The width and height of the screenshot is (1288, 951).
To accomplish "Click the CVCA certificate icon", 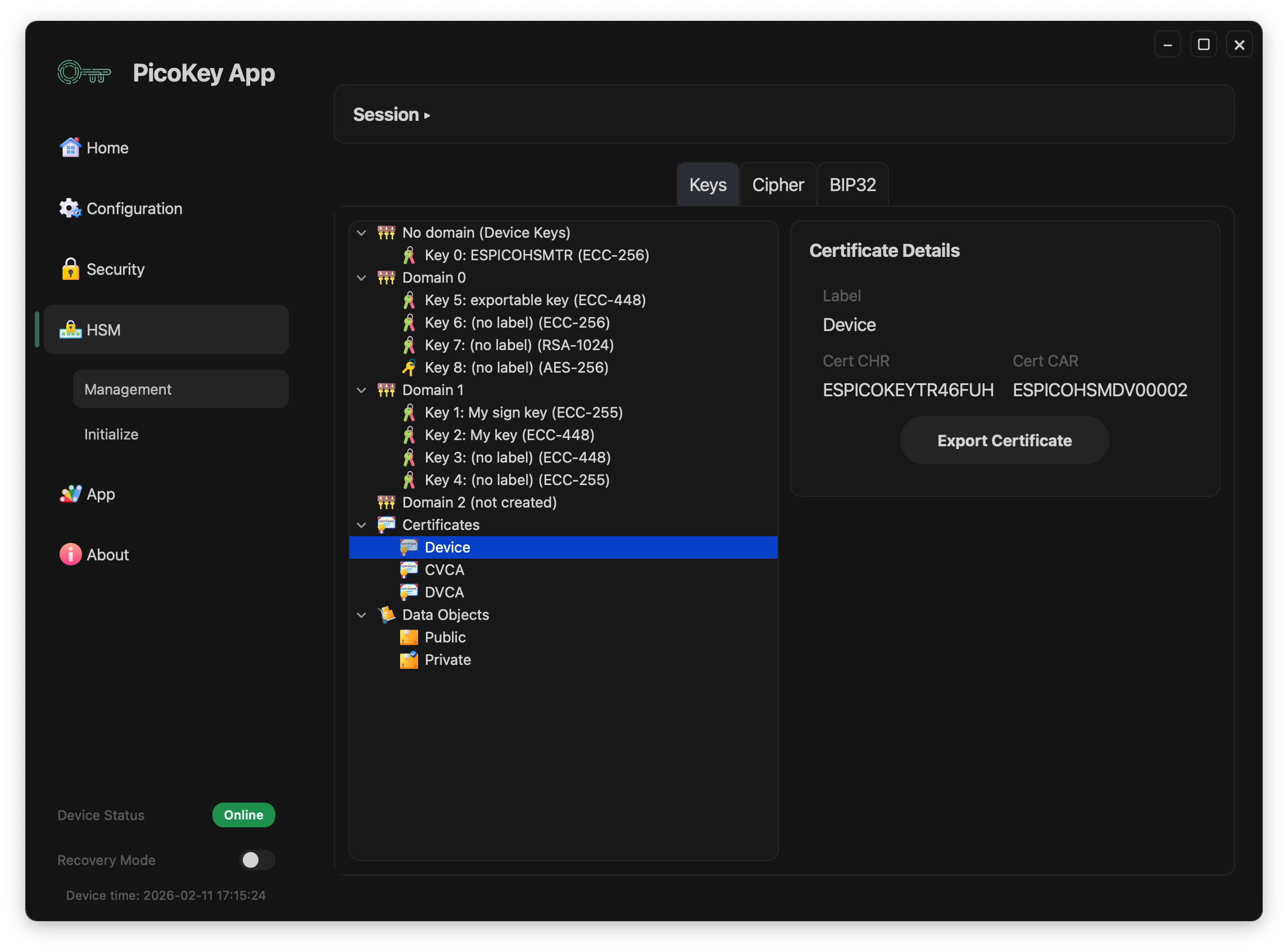I will 409,570.
